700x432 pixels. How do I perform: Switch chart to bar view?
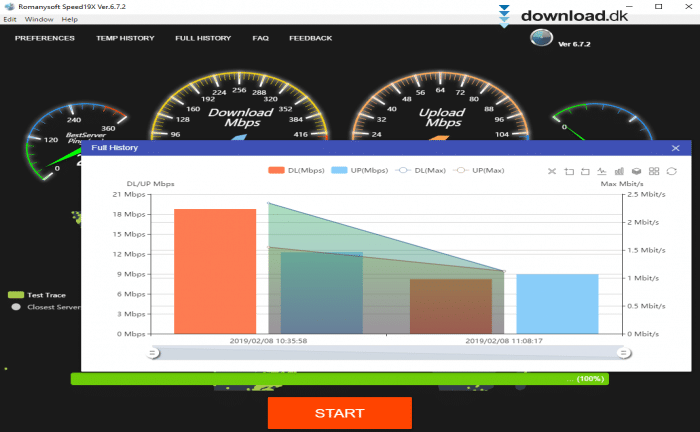(620, 171)
